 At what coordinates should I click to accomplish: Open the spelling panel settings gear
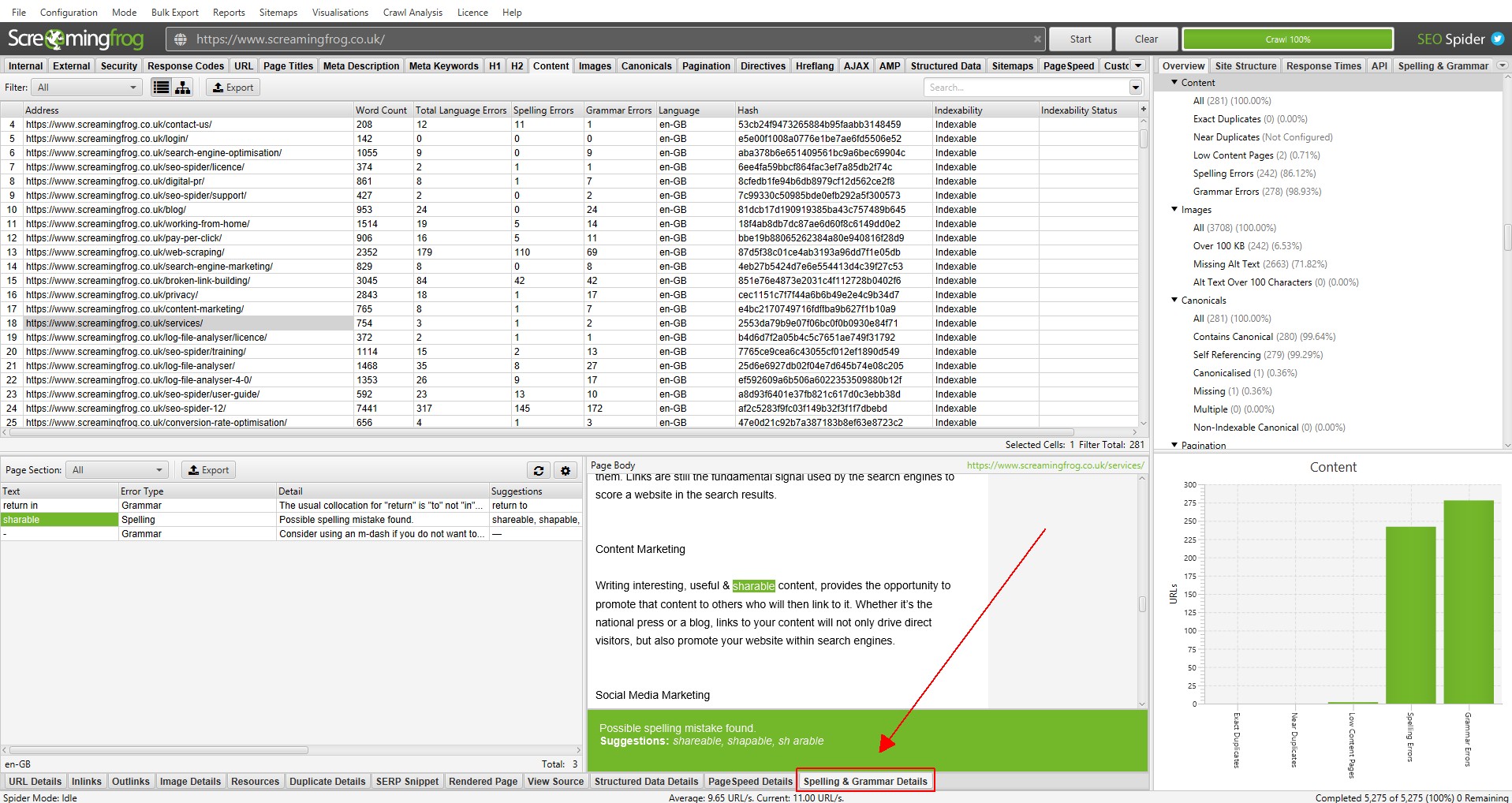tap(566, 470)
